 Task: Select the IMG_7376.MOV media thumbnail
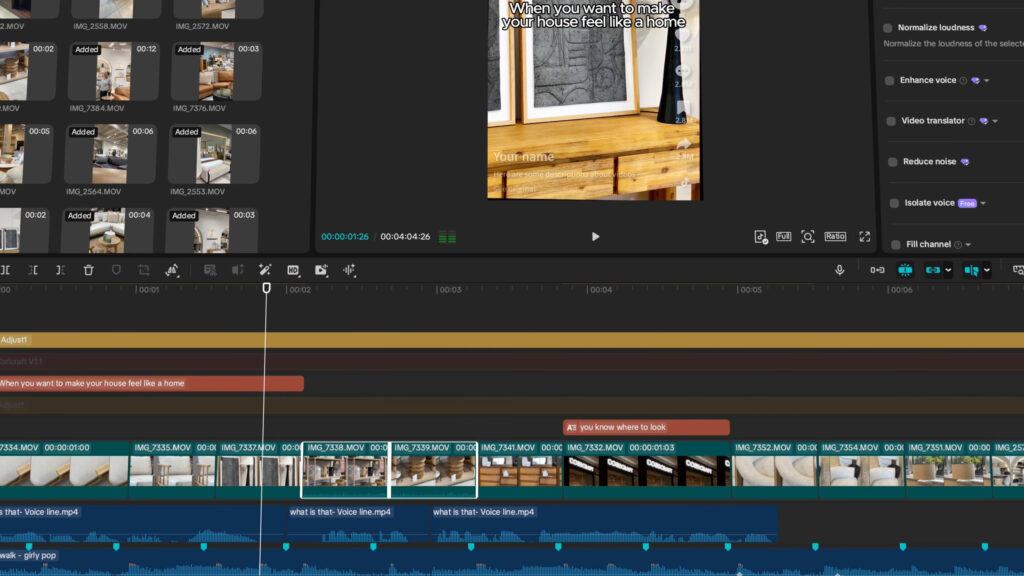[216, 71]
